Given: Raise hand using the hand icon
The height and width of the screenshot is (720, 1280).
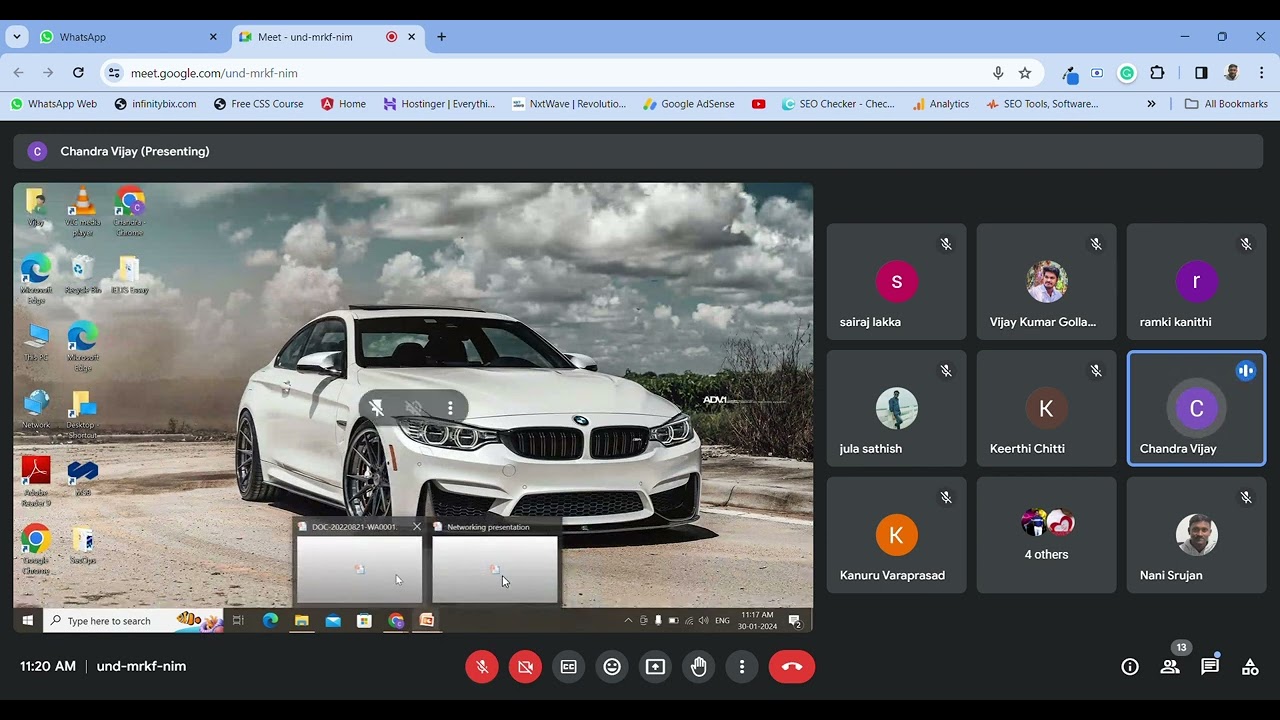Looking at the screenshot, I should point(699,667).
